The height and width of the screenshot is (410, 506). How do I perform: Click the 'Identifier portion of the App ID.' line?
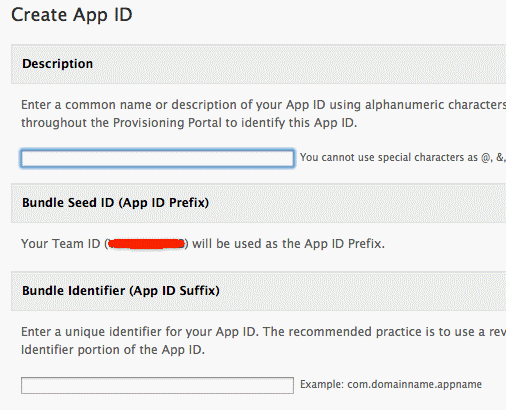[113, 350]
